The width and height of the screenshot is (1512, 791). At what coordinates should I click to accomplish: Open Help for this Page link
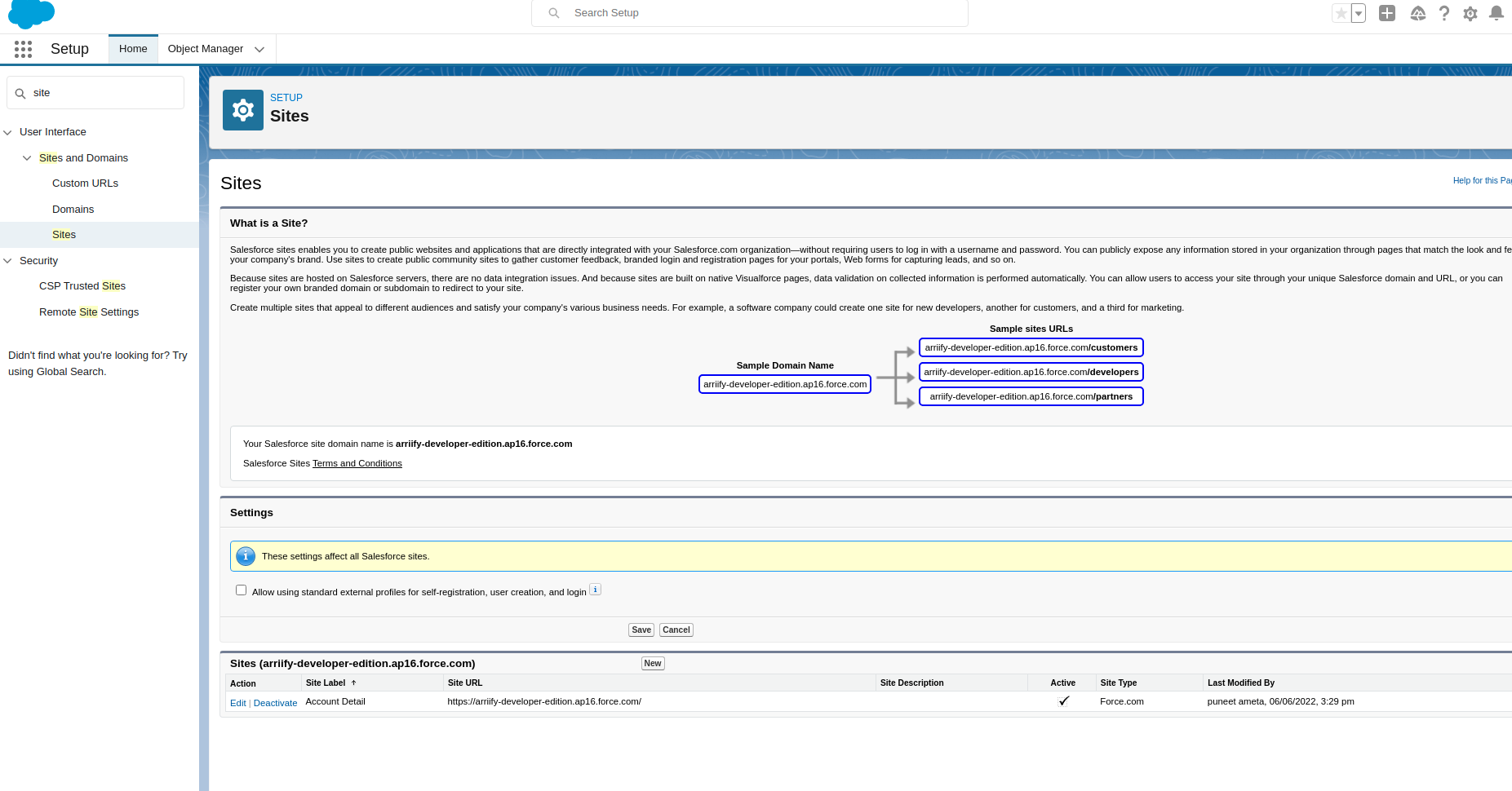pyautogui.click(x=1482, y=180)
